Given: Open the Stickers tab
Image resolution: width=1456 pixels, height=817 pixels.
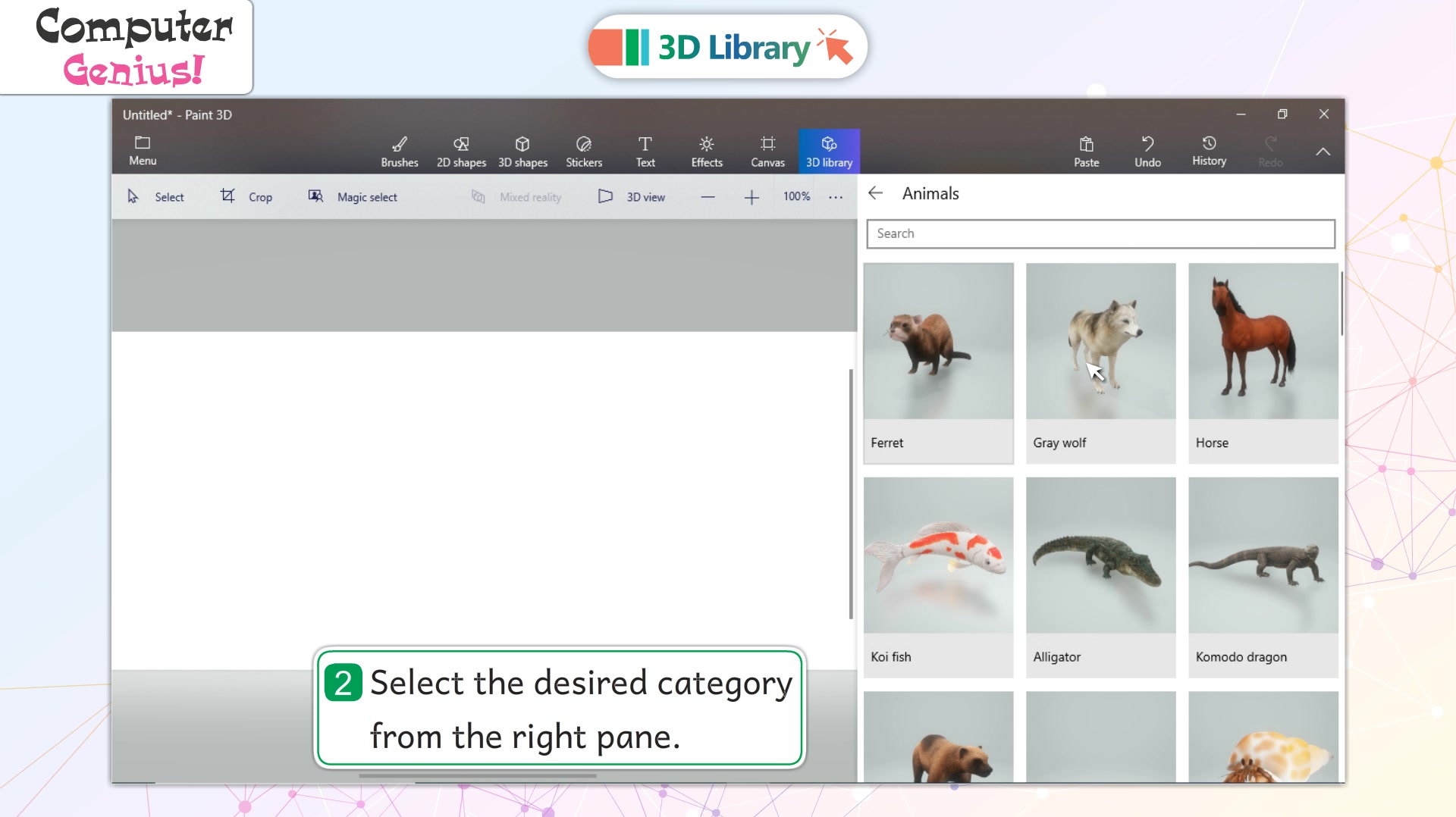Looking at the screenshot, I should point(584,152).
